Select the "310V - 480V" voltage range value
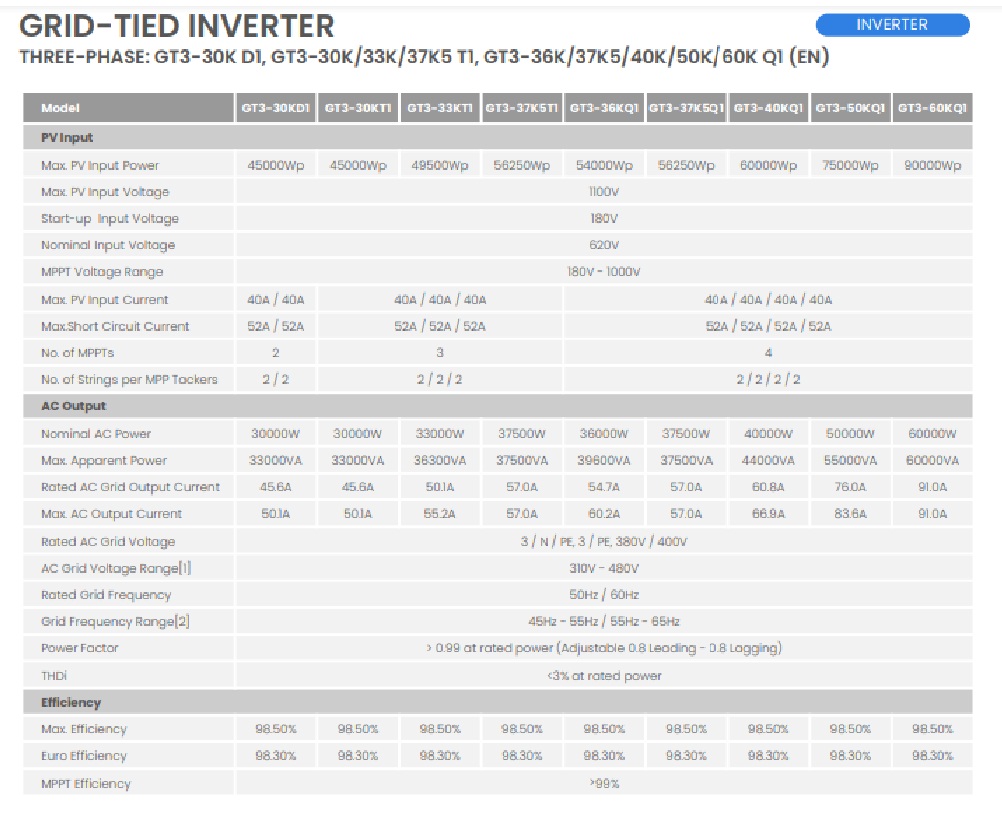Viewport: 1002px width, 830px height. [x=604, y=568]
